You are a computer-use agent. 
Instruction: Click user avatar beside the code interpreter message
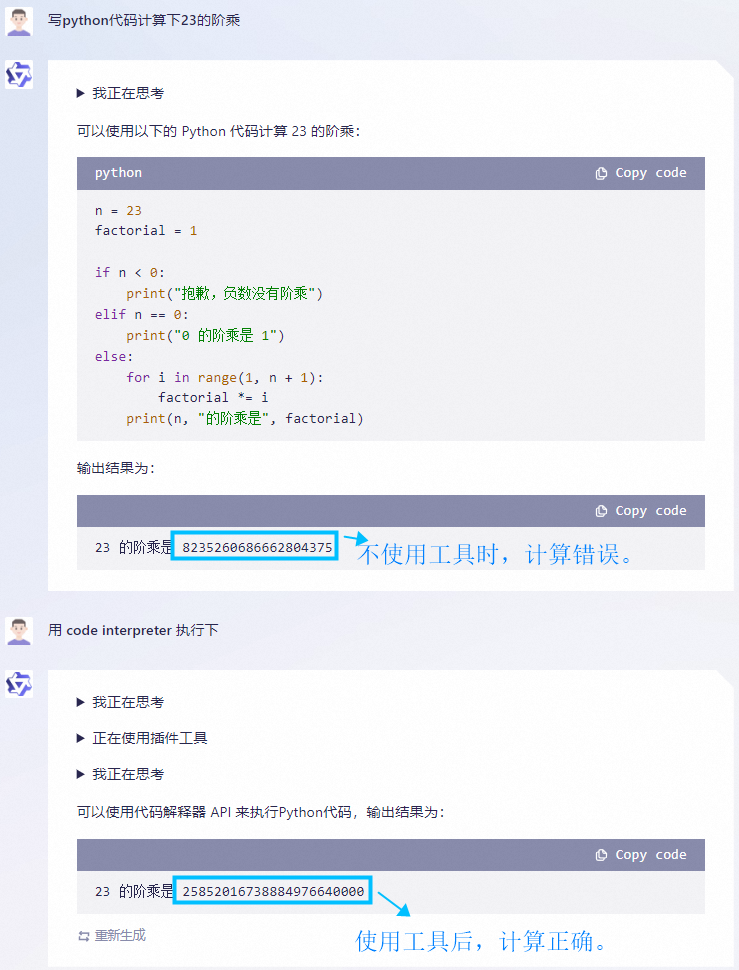coord(19,632)
